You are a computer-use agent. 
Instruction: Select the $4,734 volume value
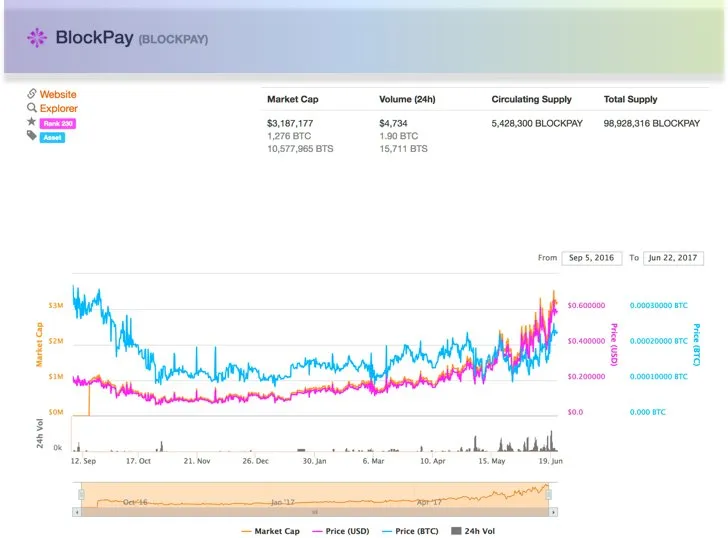click(x=393, y=123)
